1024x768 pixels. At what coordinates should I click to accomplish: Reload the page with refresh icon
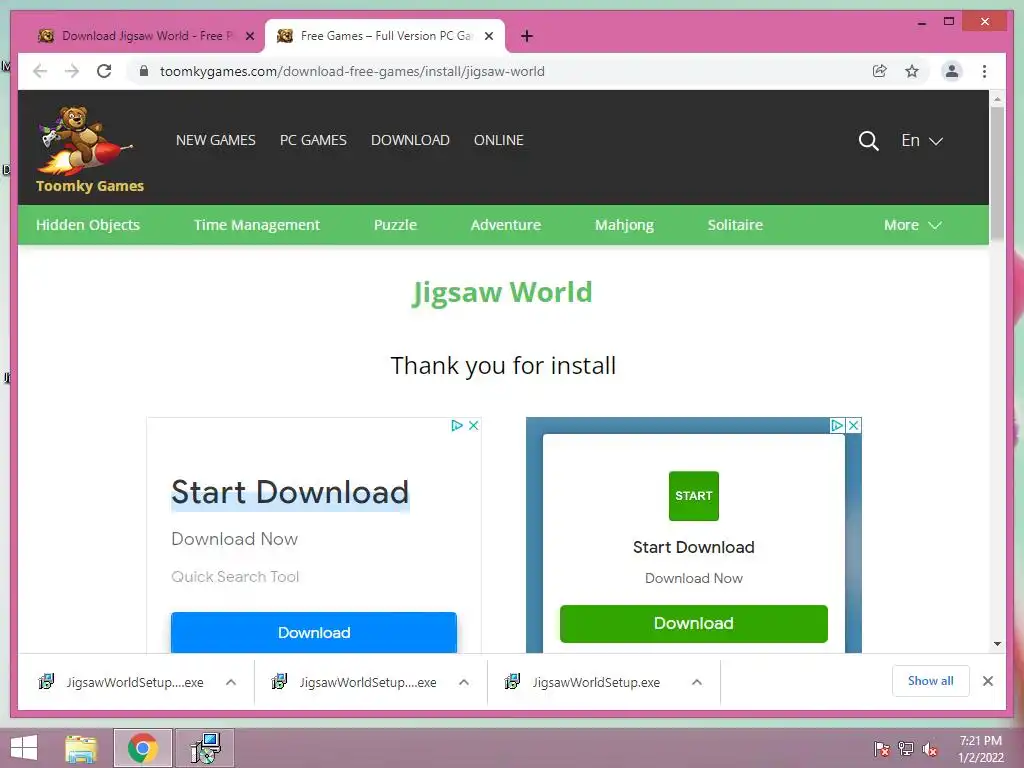104,71
